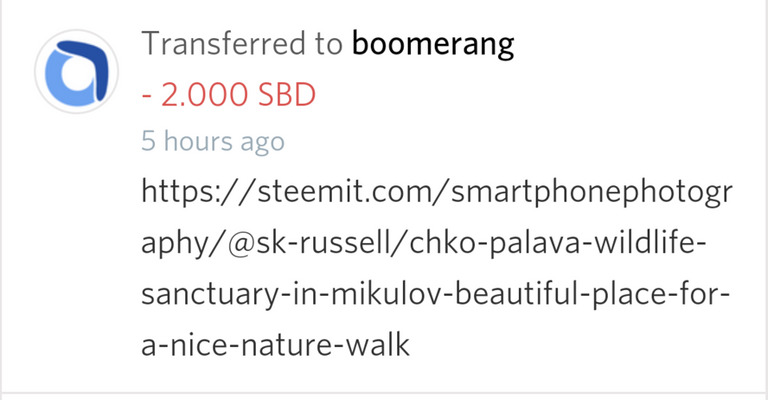This screenshot has height=400, width=768.
Task: Click the last memo line "a-nice-nature-walk"
Action: pyautogui.click(x=276, y=347)
